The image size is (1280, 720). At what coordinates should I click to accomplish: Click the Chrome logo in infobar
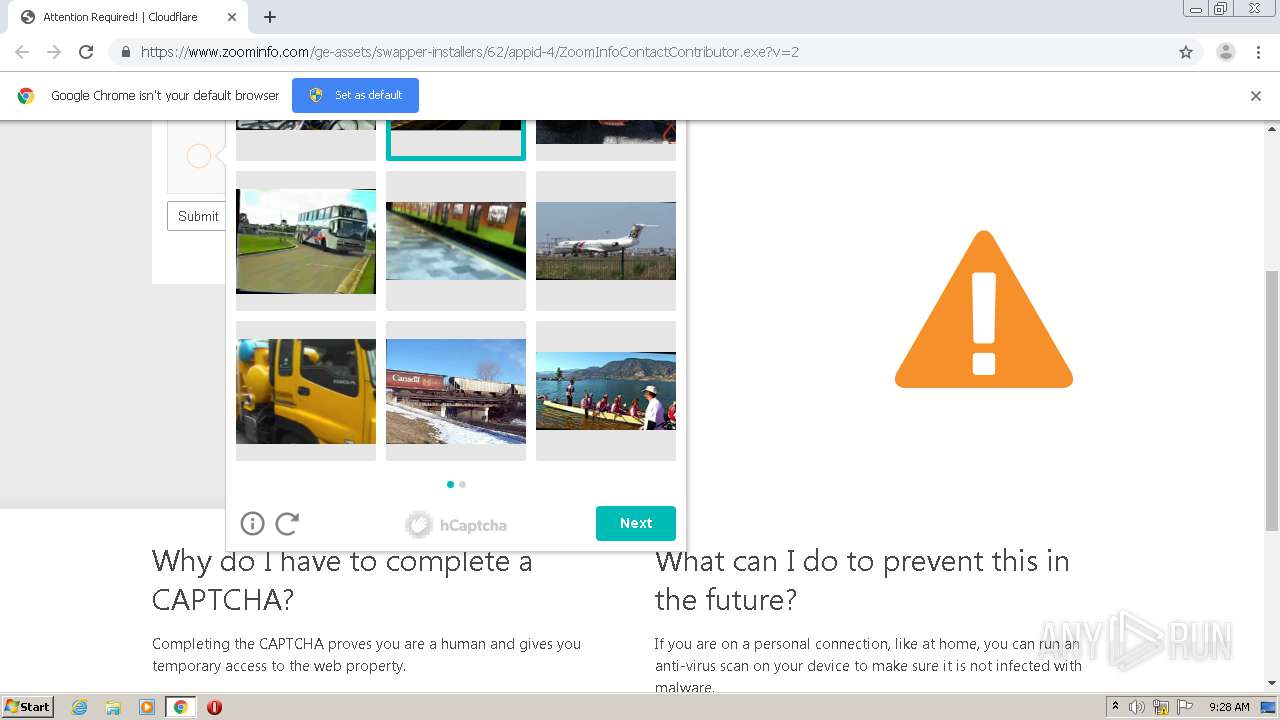tap(26, 96)
